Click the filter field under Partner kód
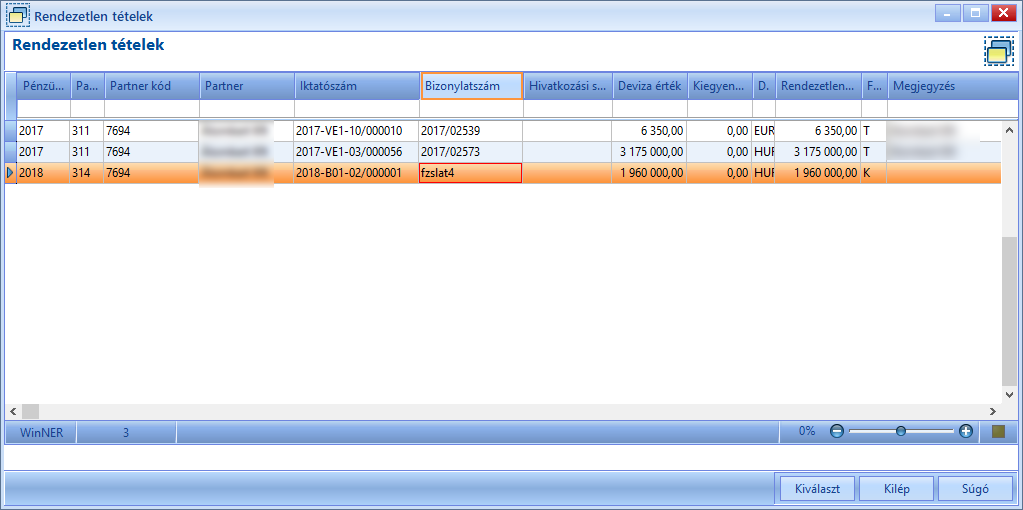 152,108
